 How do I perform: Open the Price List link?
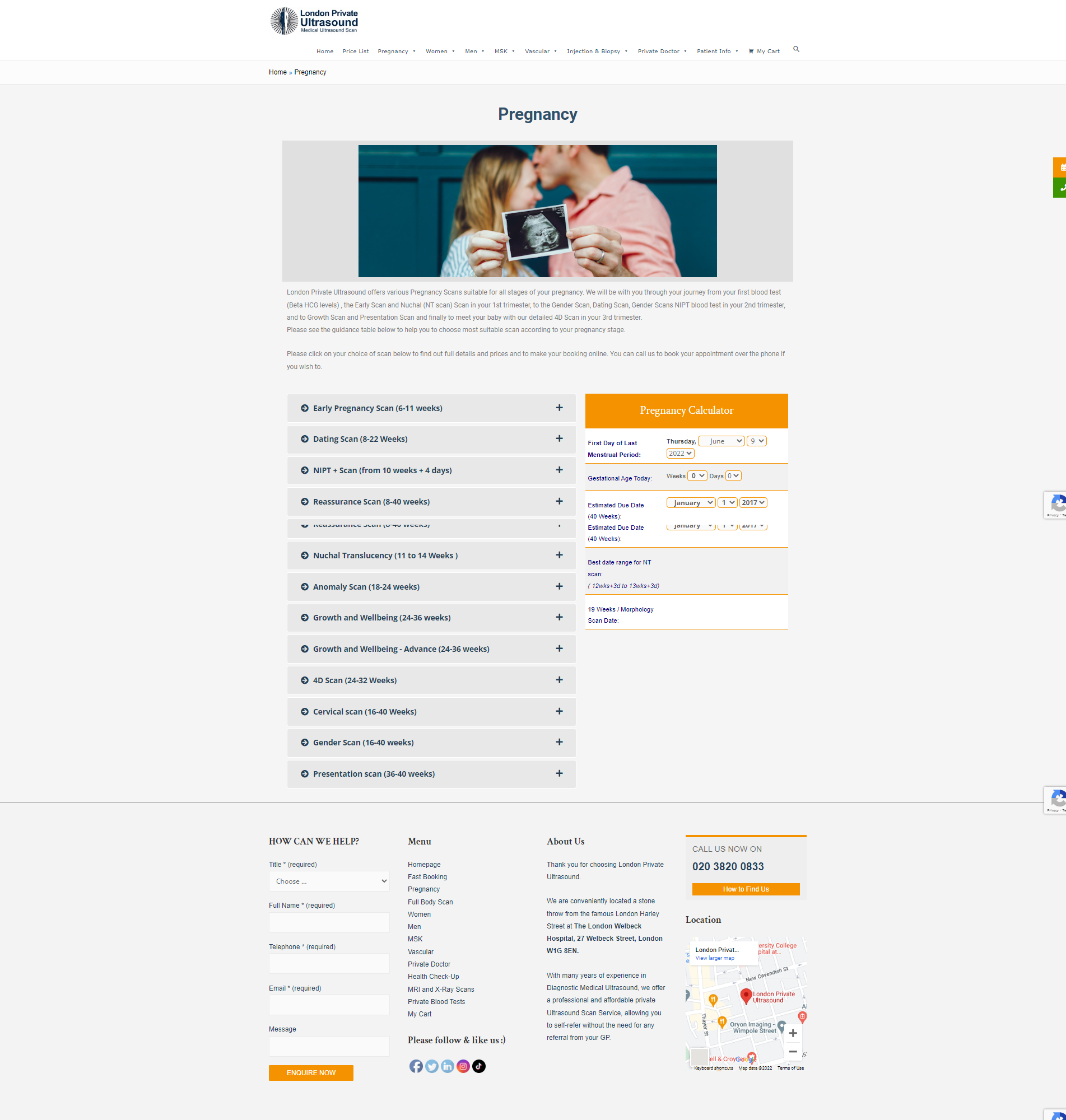tap(355, 51)
